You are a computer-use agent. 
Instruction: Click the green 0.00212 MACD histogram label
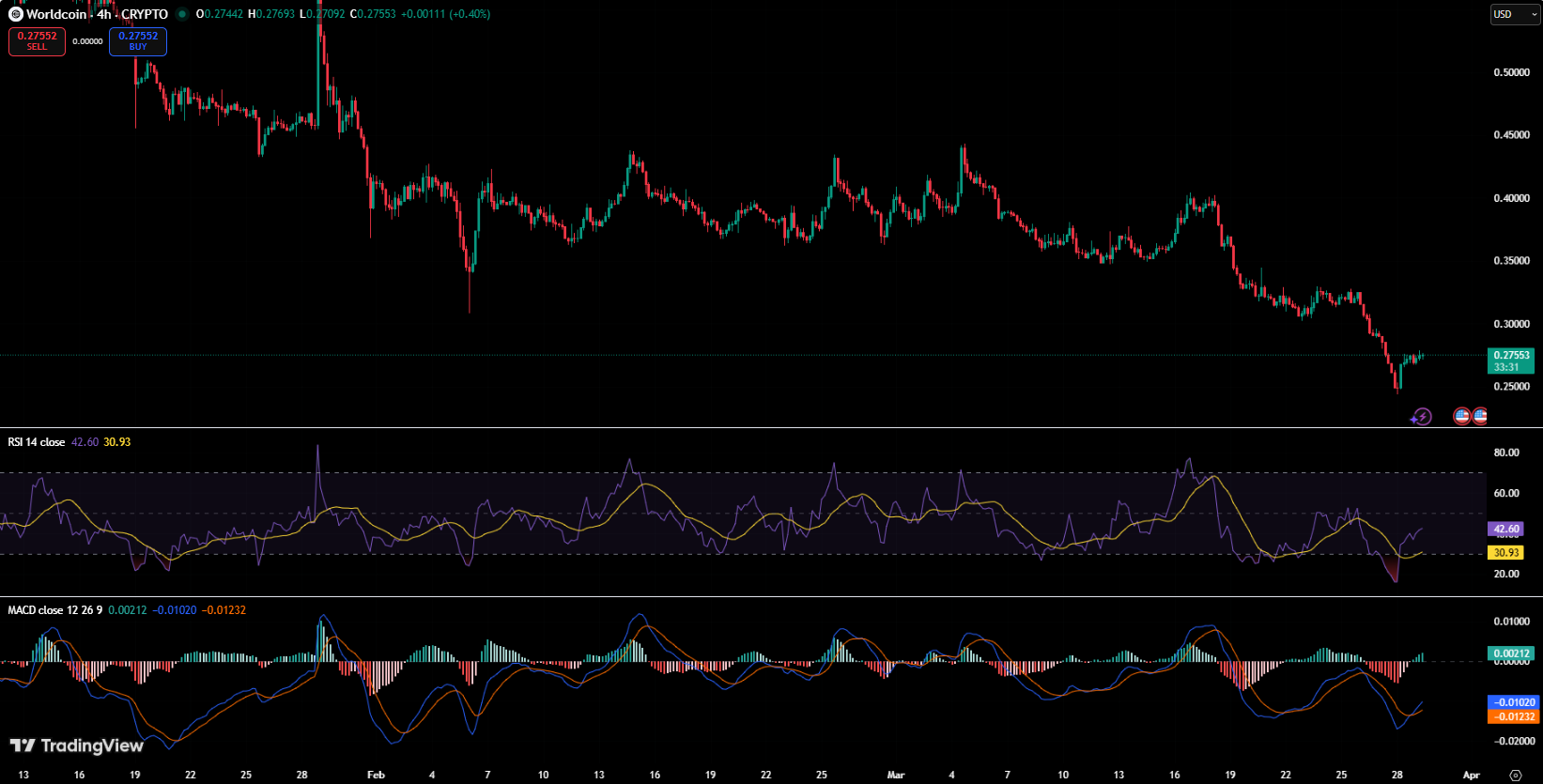point(1511,653)
